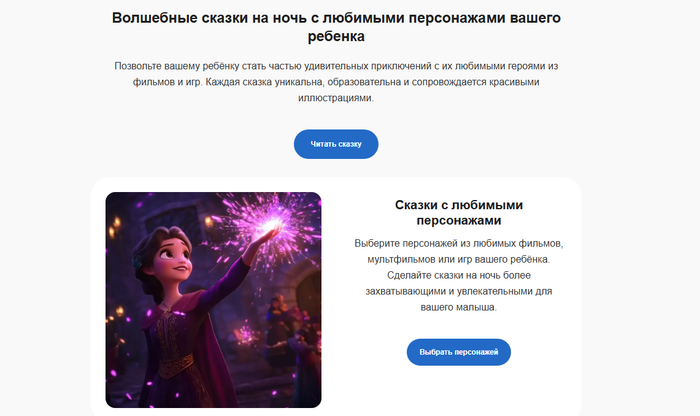Click the flower ornament in the girl's hair

click(137, 260)
